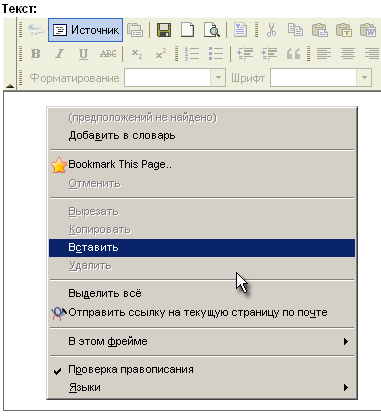Click the Copy icon in toolbar
This screenshot has height=418, width=381.
pyautogui.click(x=295, y=30)
